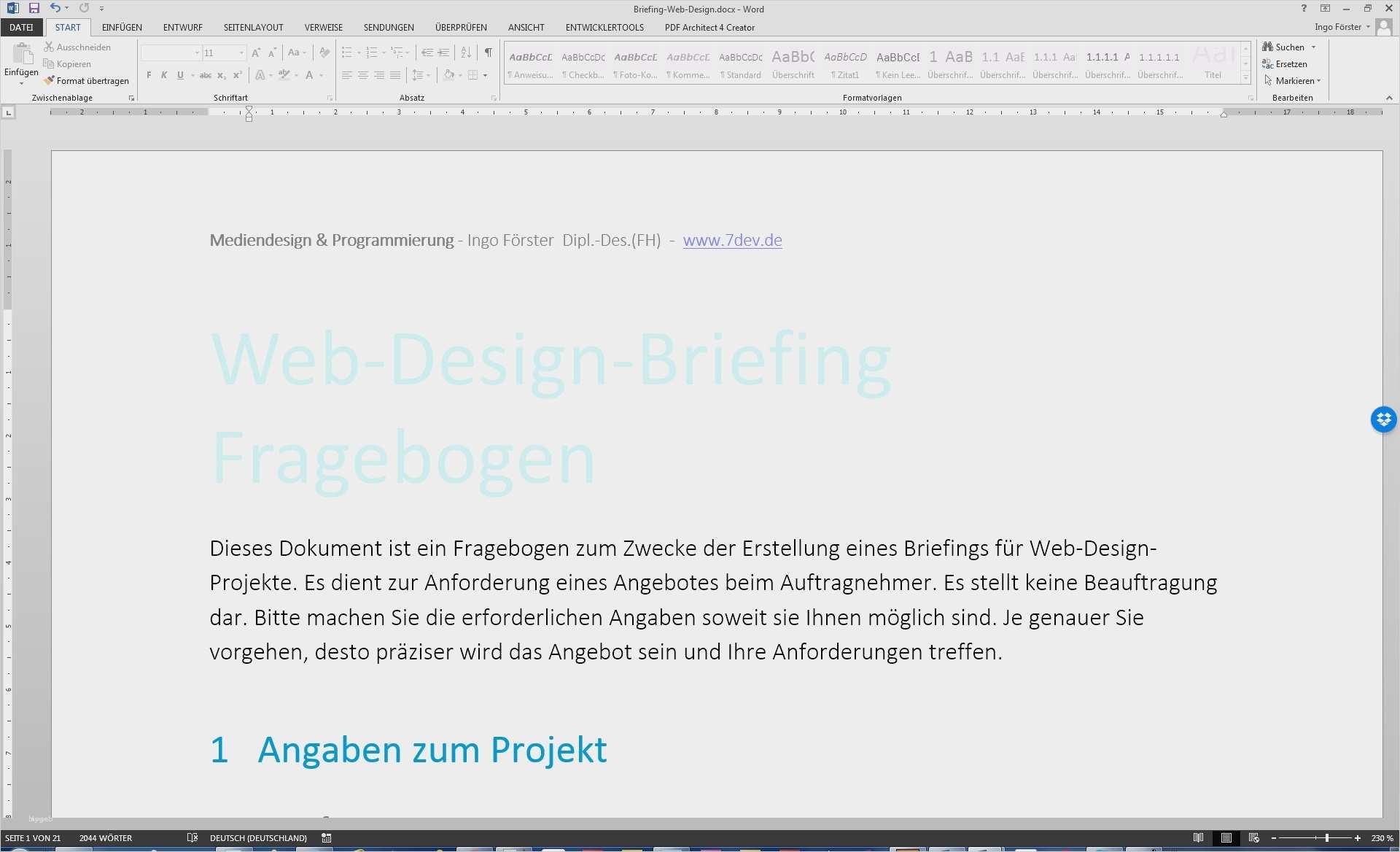The image size is (1400, 852).
Task: Open the ÜBERPRÜFEN ribbon tab
Action: point(461,27)
